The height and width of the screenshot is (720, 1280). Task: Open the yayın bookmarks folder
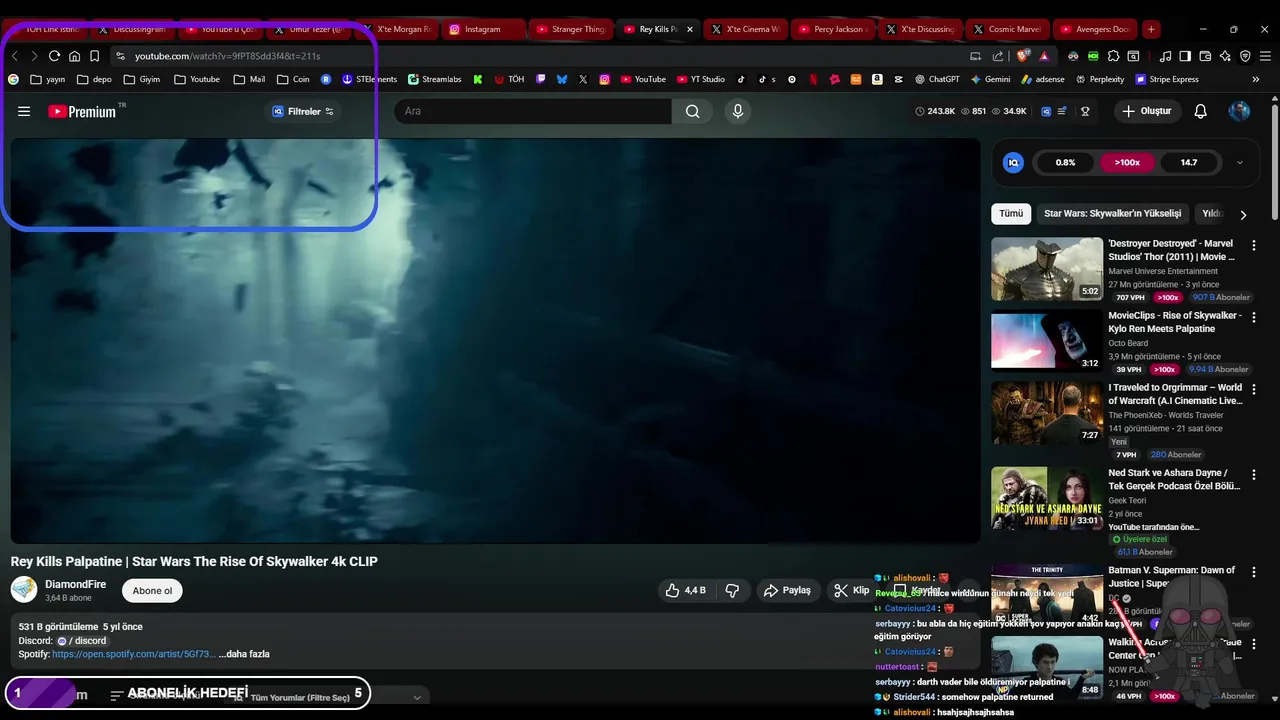pos(48,79)
